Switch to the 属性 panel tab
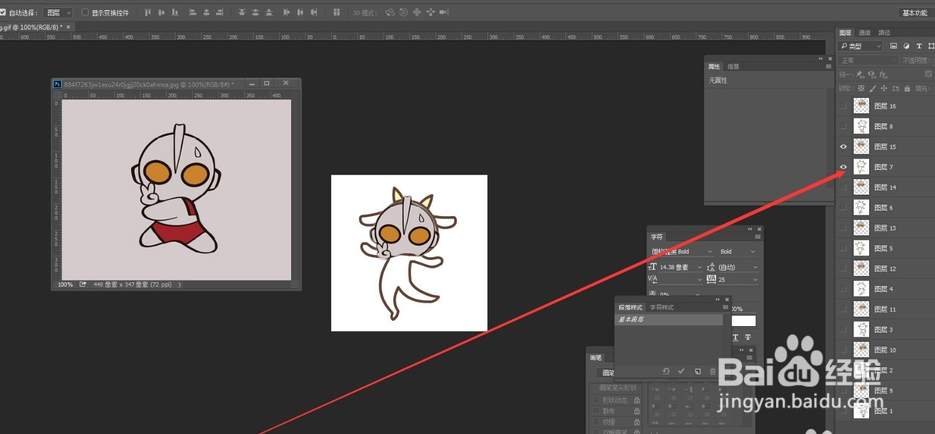935x434 pixels. [x=714, y=67]
